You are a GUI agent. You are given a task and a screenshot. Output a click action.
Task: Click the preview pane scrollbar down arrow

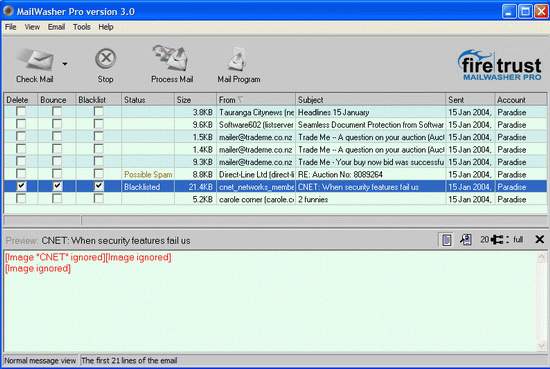pos(541,346)
